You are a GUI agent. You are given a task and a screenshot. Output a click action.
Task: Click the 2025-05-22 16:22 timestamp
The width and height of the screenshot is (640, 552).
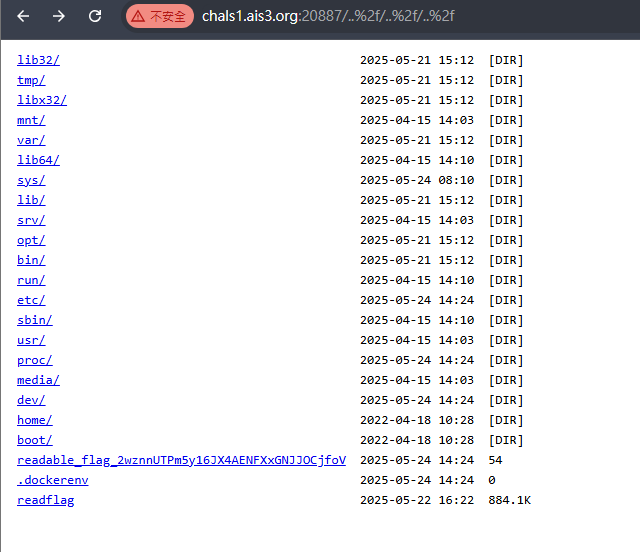417,500
